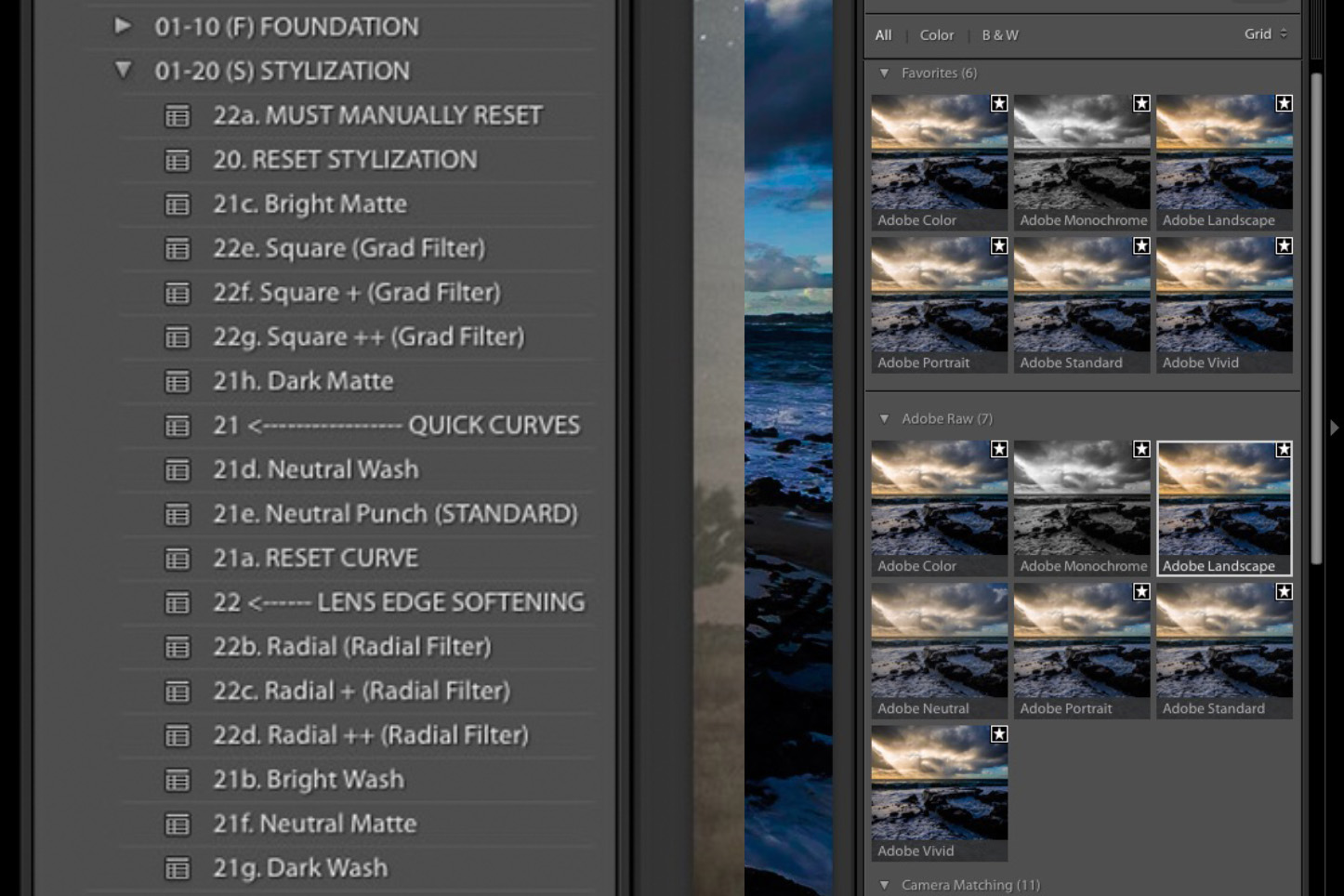The width and height of the screenshot is (1344, 896).
Task: Click the right panel collapse arrow
Action: pyautogui.click(x=1334, y=428)
